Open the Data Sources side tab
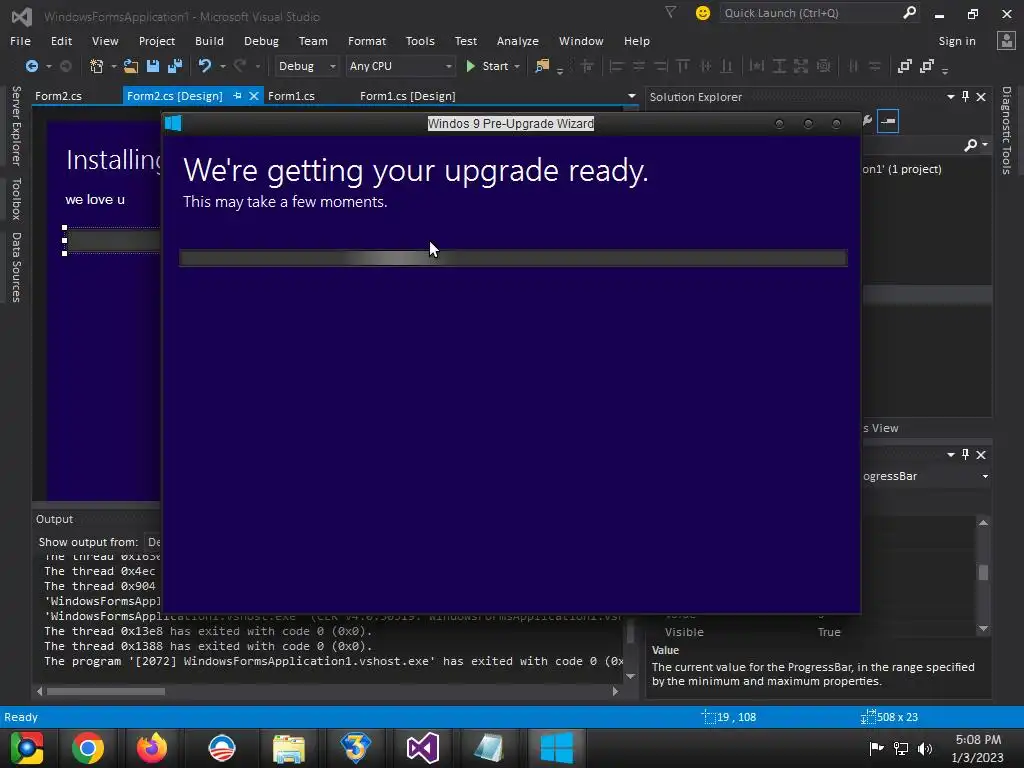The image size is (1024, 768). click(16, 267)
